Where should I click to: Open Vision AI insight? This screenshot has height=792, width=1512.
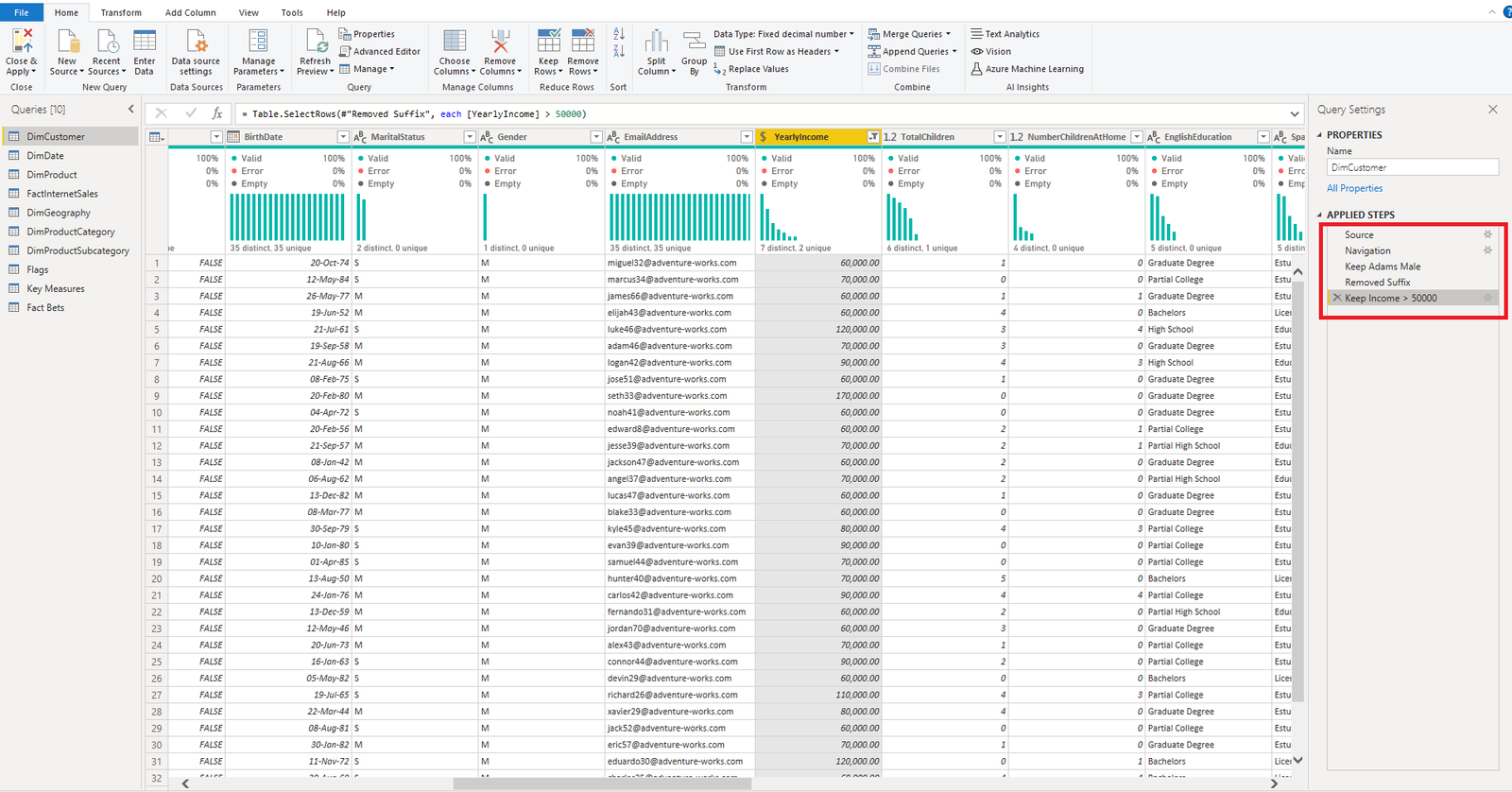tap(990, 52)
